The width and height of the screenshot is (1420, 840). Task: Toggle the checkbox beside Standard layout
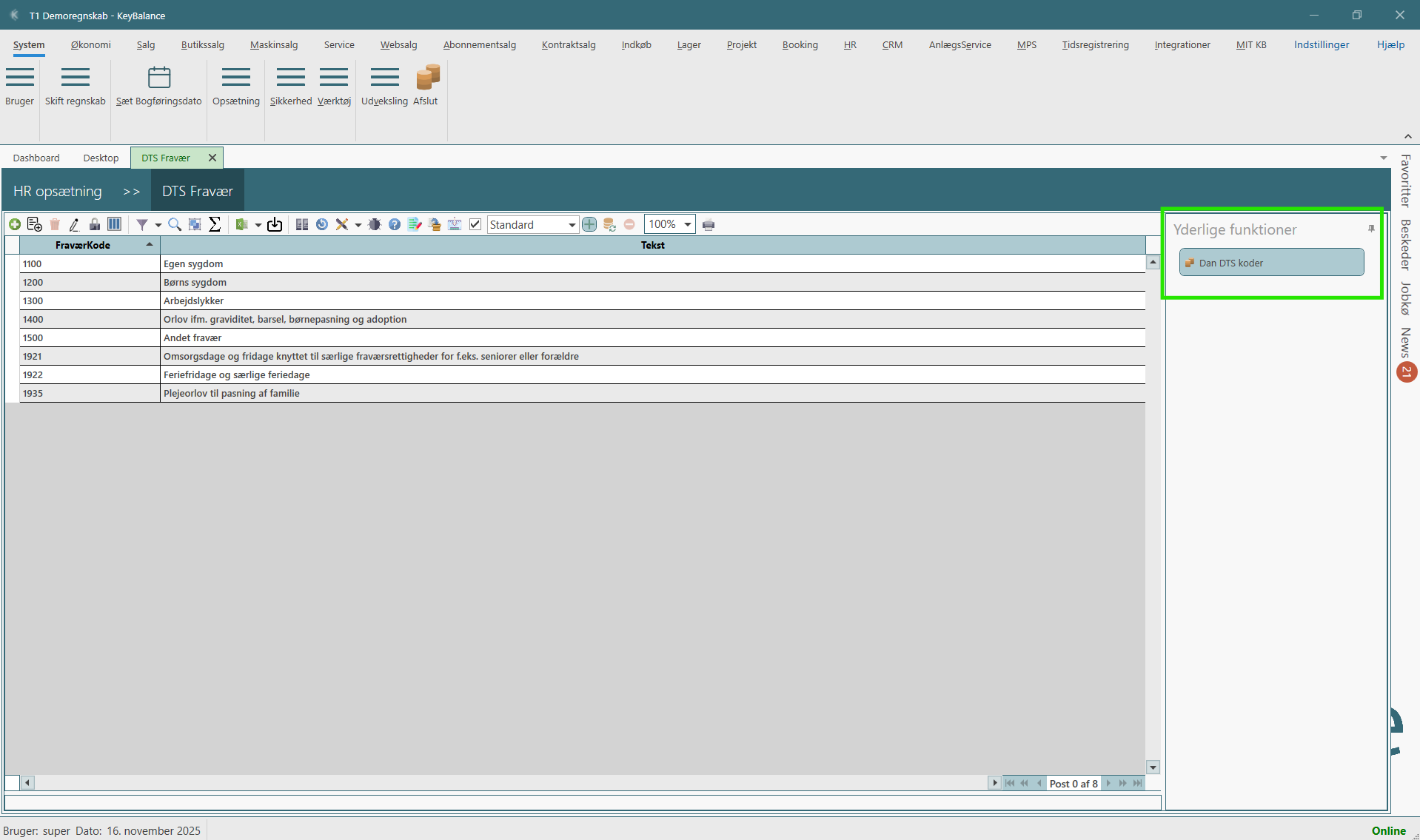pos(475,224)
